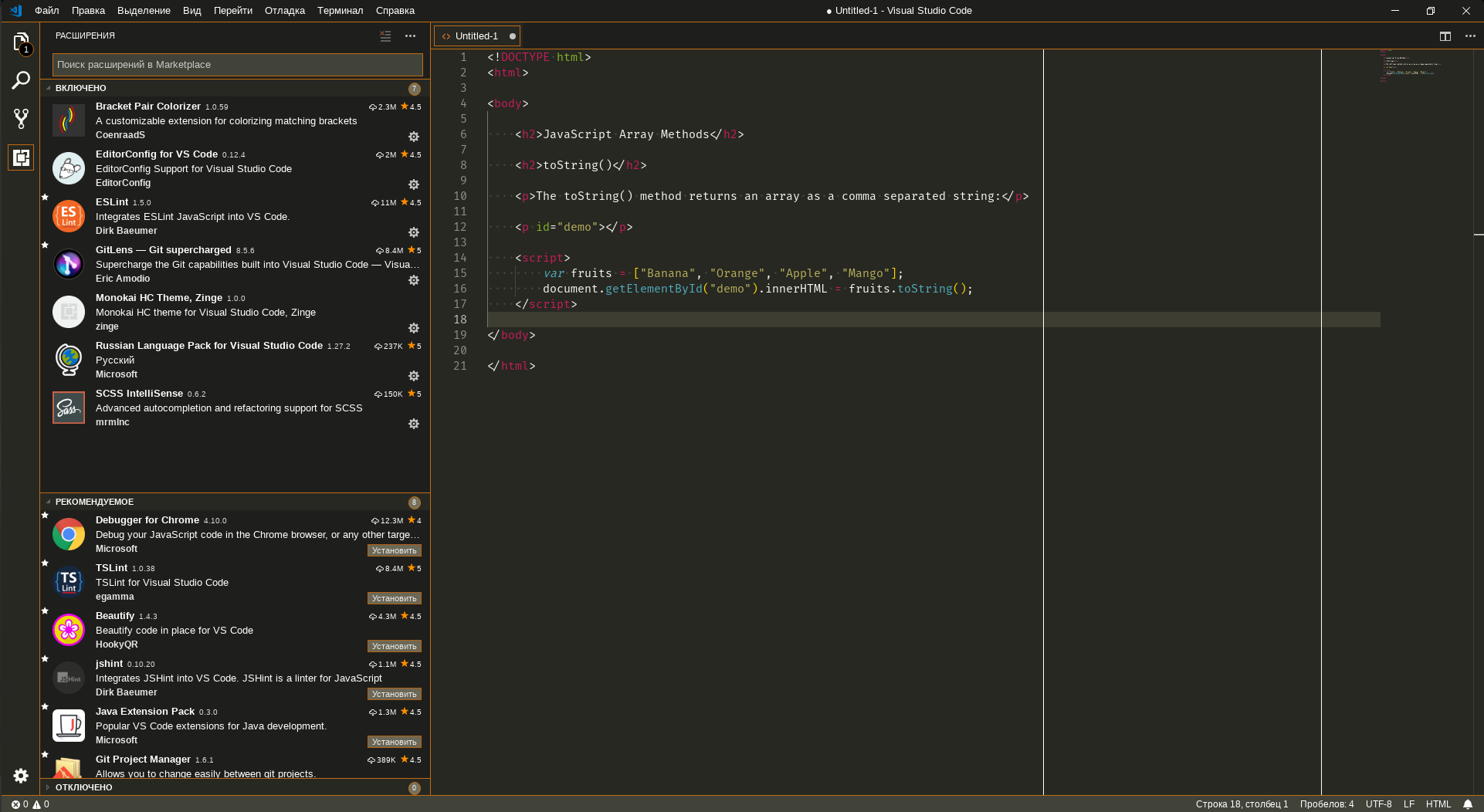This screenshot has width=1484, height=812.
Task: Open notifications bell in status bar
Action: 1468,804
